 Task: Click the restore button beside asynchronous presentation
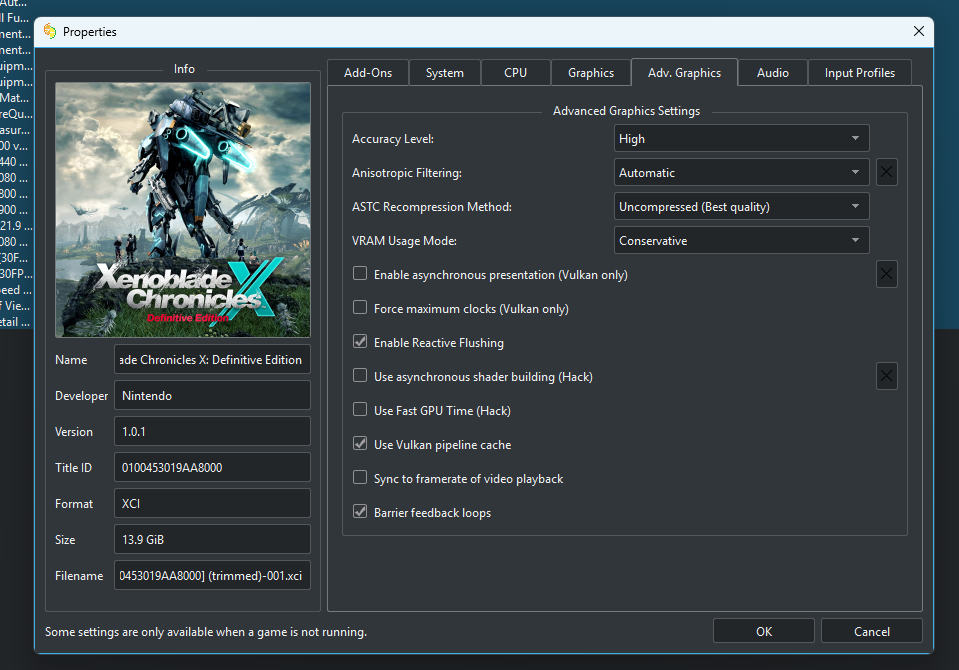886,274
